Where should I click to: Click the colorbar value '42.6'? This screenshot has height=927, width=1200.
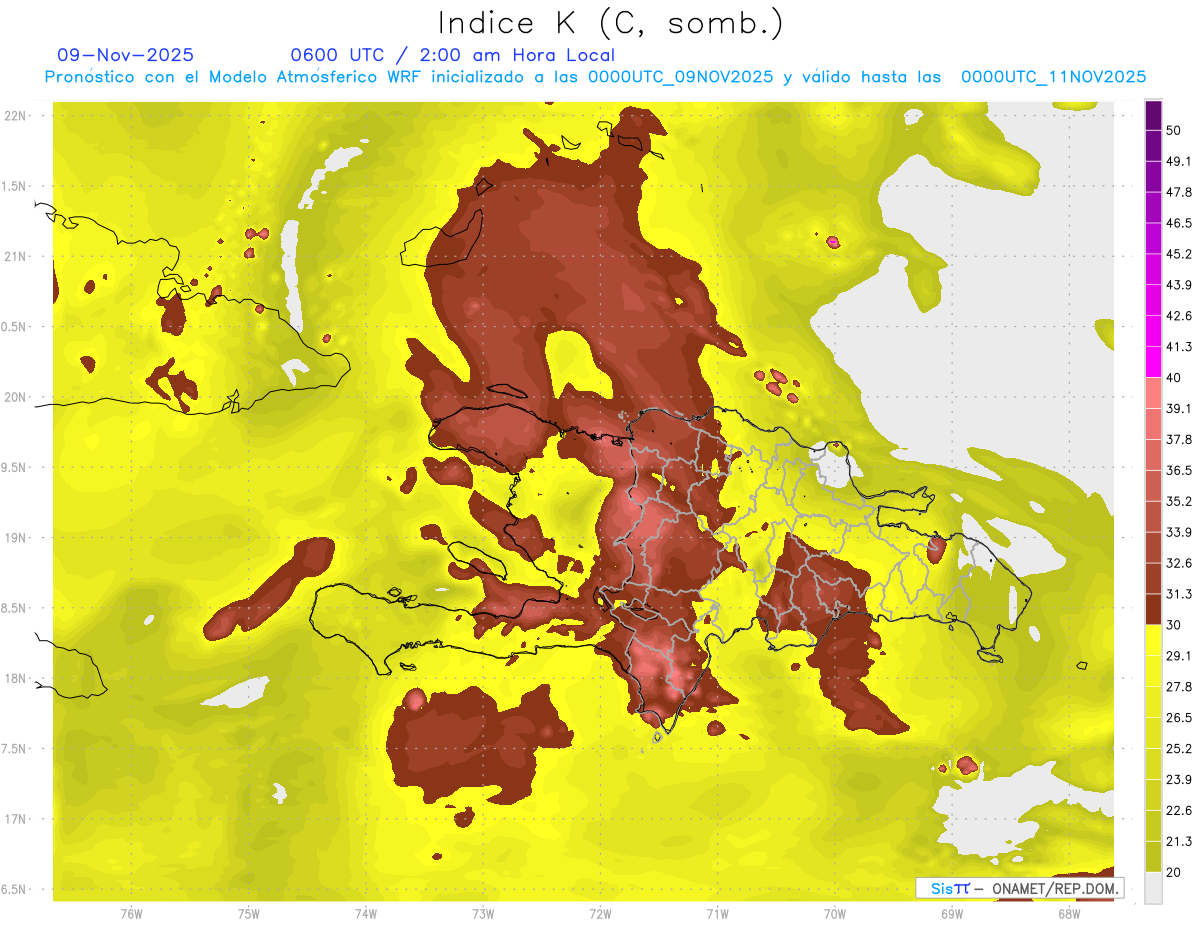pos(1178,317)
